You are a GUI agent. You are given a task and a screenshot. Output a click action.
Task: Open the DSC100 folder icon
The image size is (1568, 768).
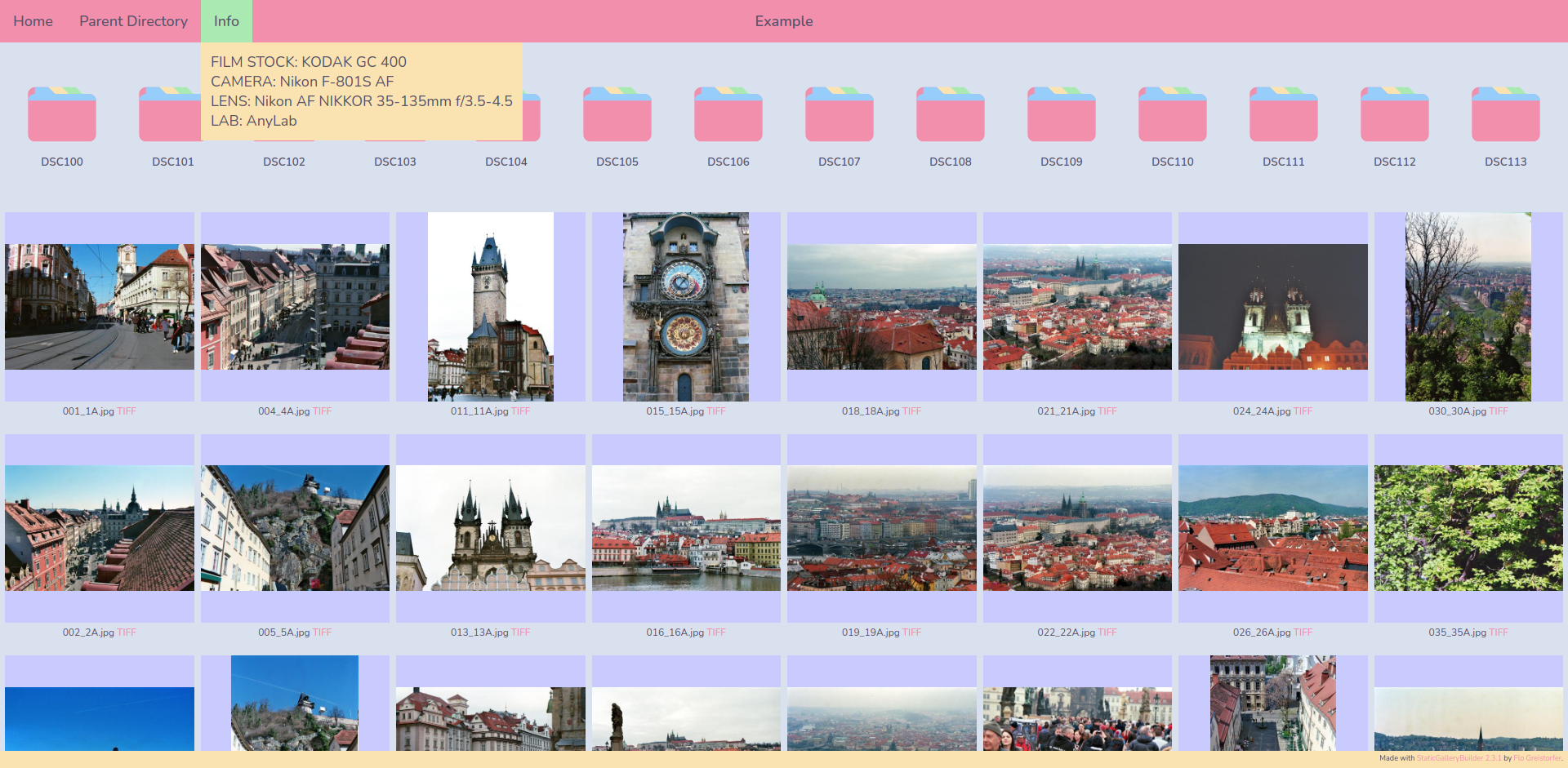62,114
